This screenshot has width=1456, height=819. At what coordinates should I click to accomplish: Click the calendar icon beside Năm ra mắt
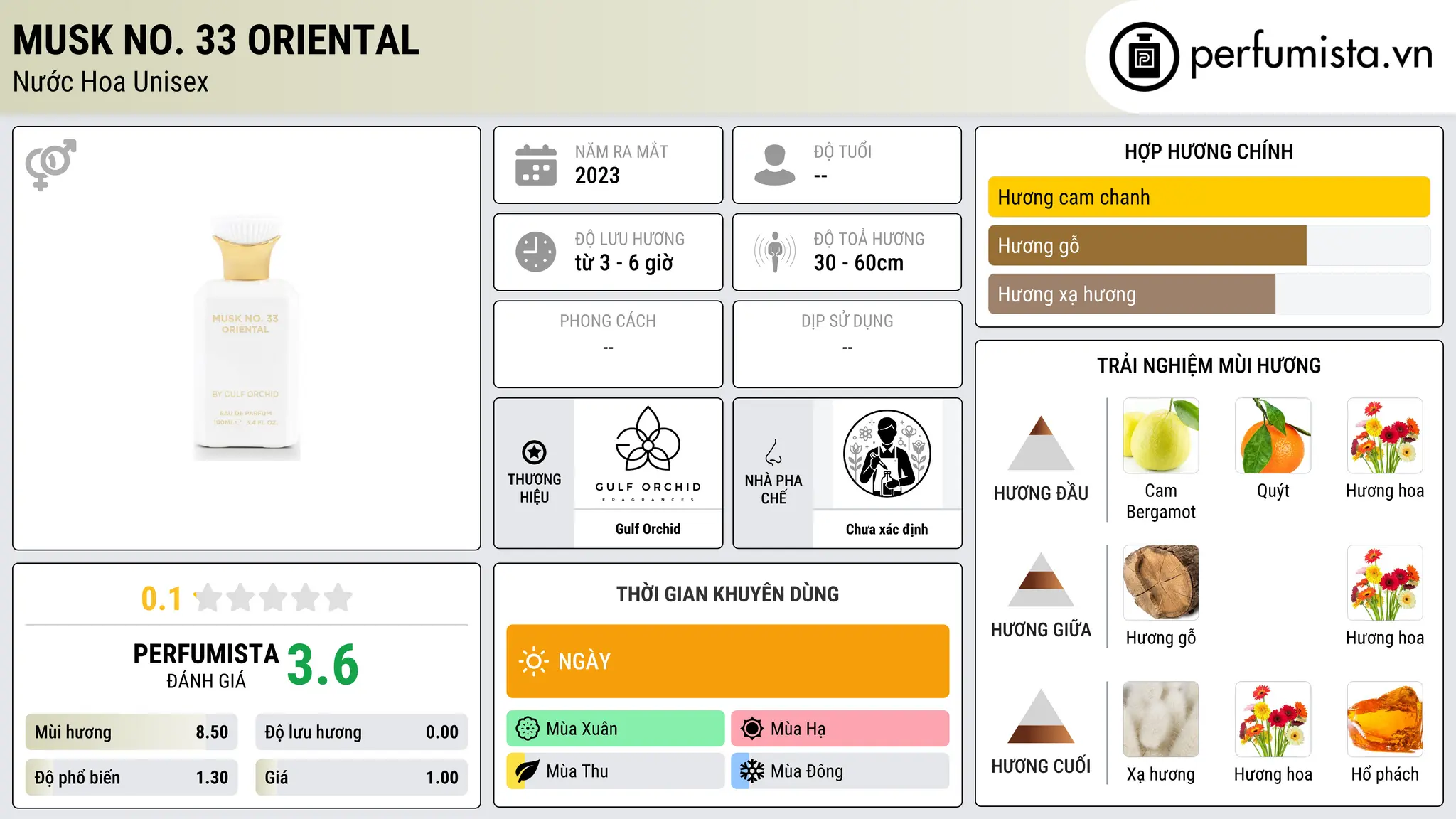[x=536, y=165]
